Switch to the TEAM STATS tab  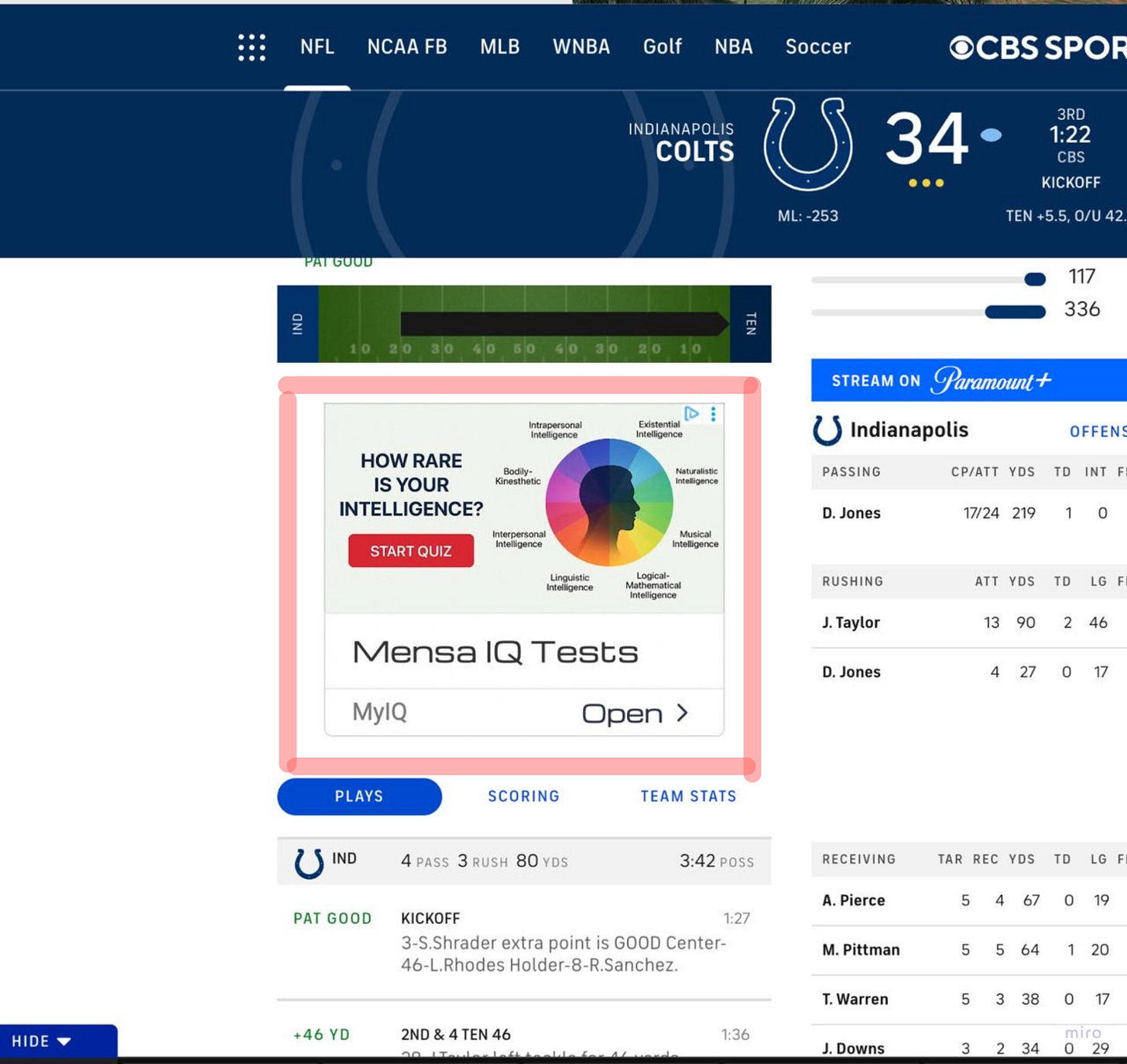pos(689,796)
